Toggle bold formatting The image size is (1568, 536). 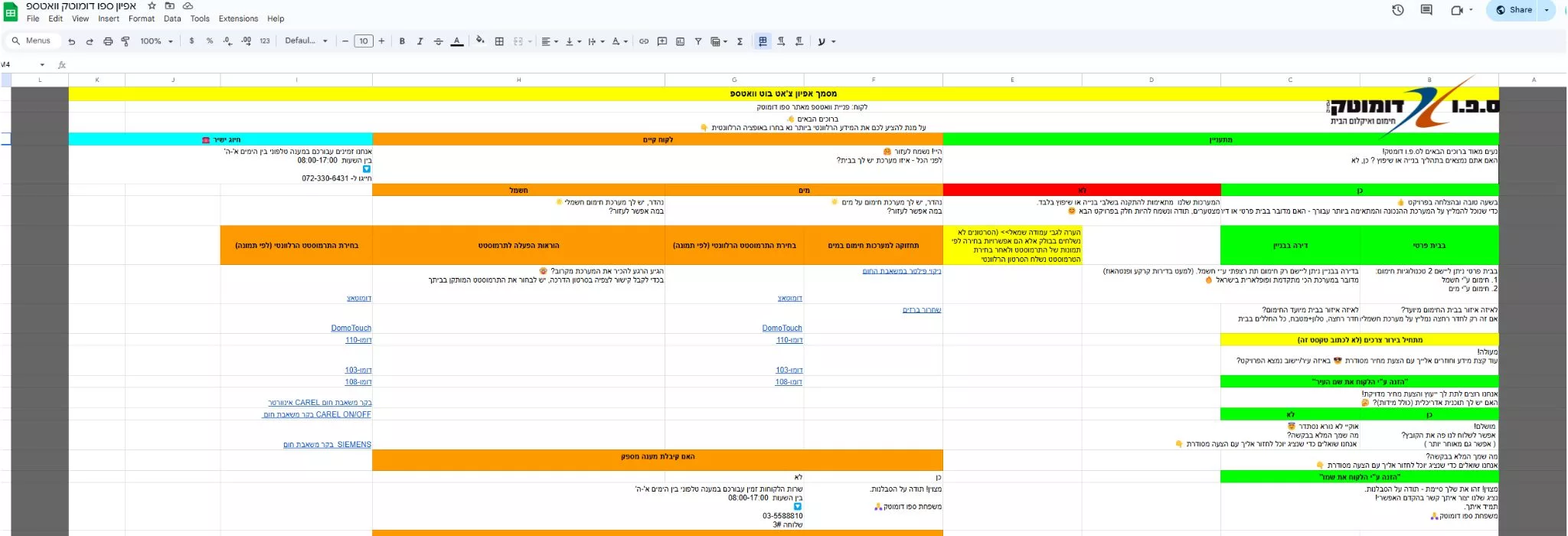point(402,41)
